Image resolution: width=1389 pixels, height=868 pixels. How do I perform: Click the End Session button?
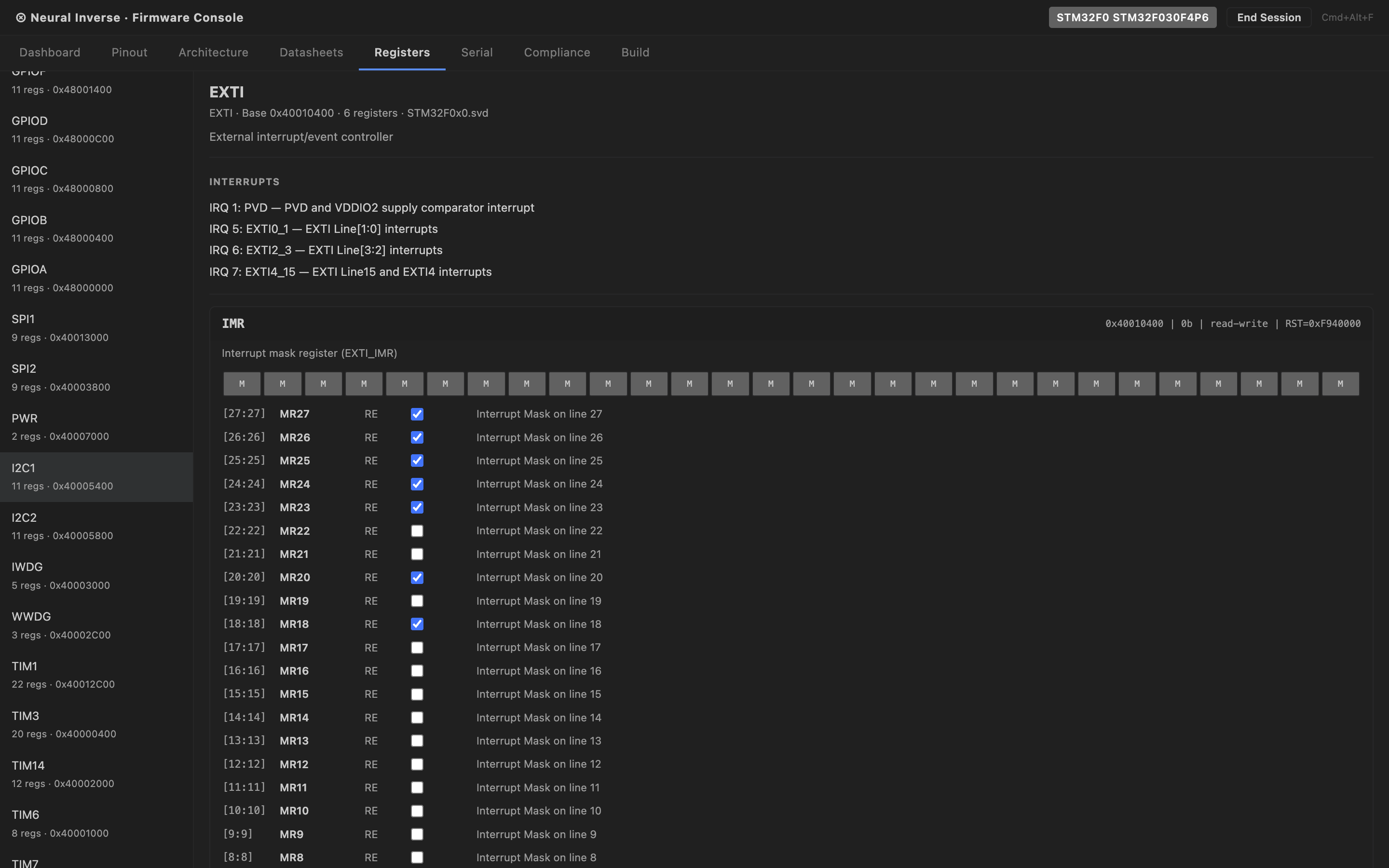pos(1268,17)
